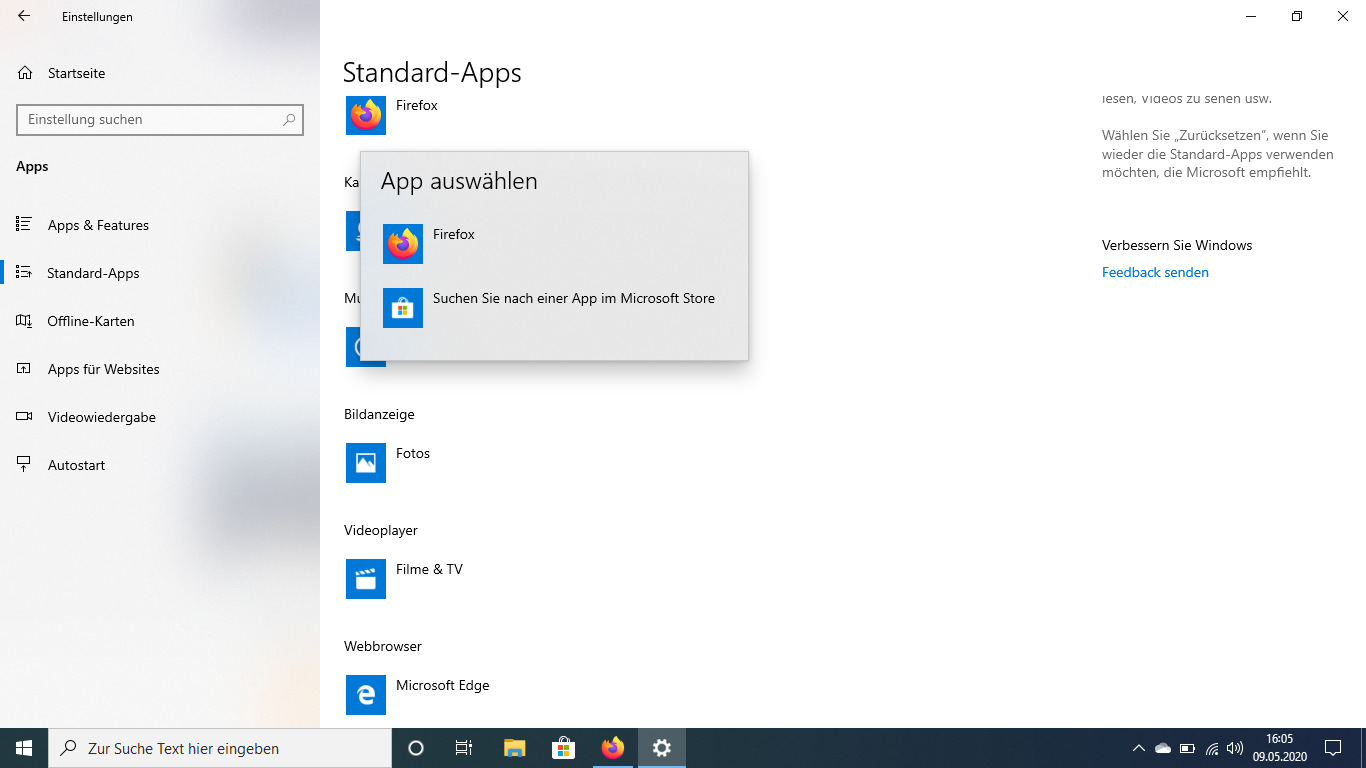Open Microsoft Store search option icon

click(403, 308)
